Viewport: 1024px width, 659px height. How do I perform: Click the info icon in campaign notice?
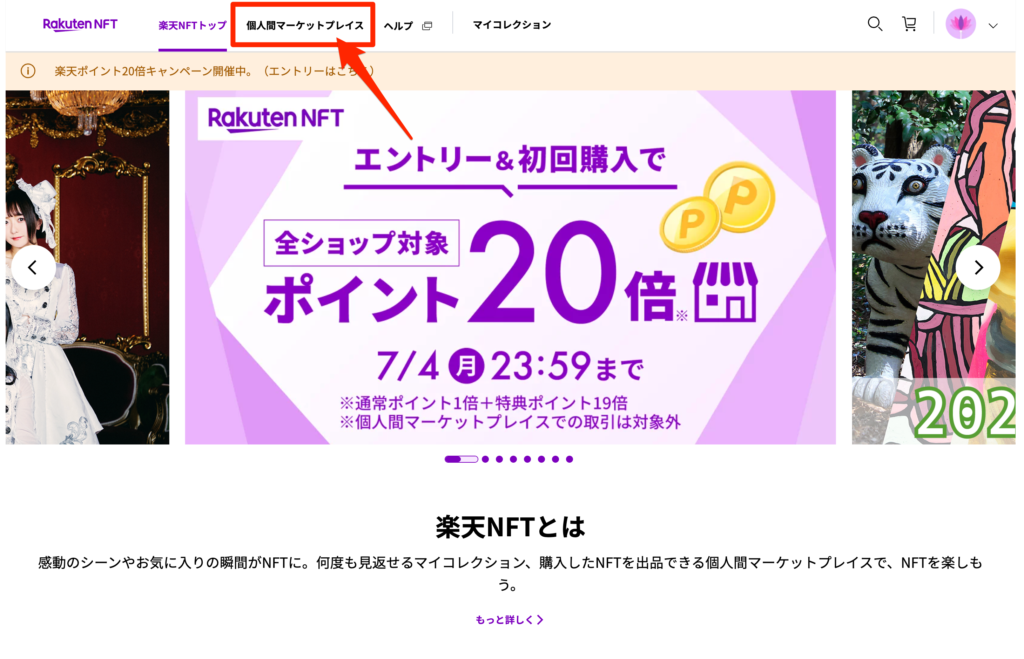[x=27, y=71]
